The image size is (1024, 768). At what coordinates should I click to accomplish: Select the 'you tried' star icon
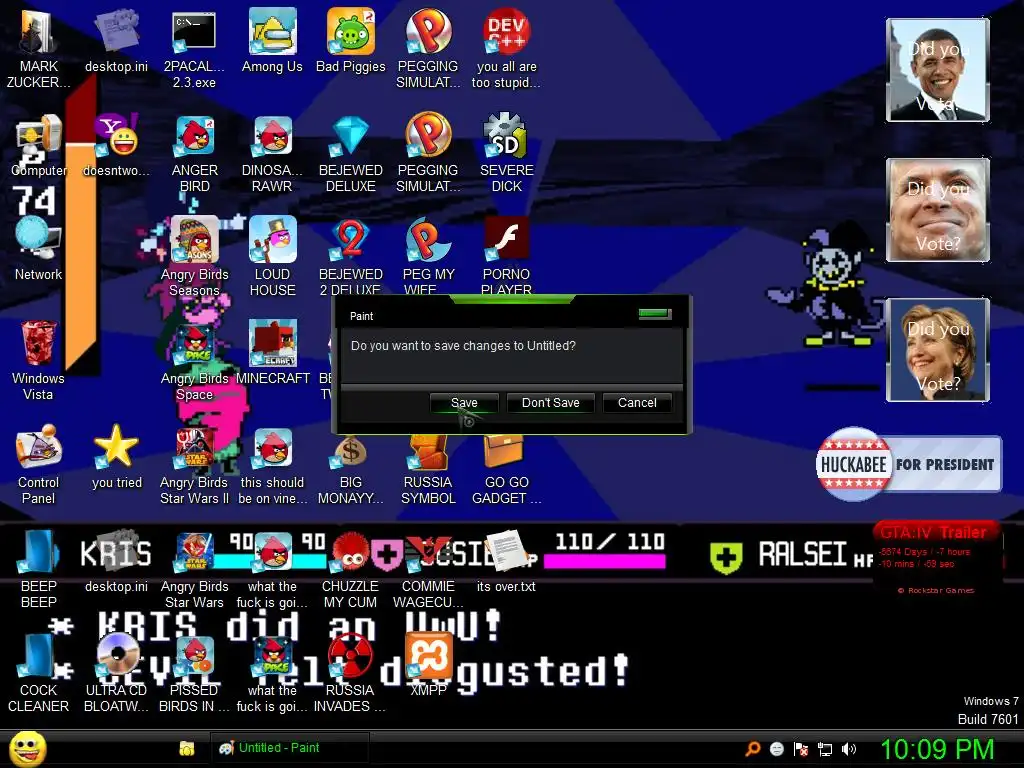point(116,457)
